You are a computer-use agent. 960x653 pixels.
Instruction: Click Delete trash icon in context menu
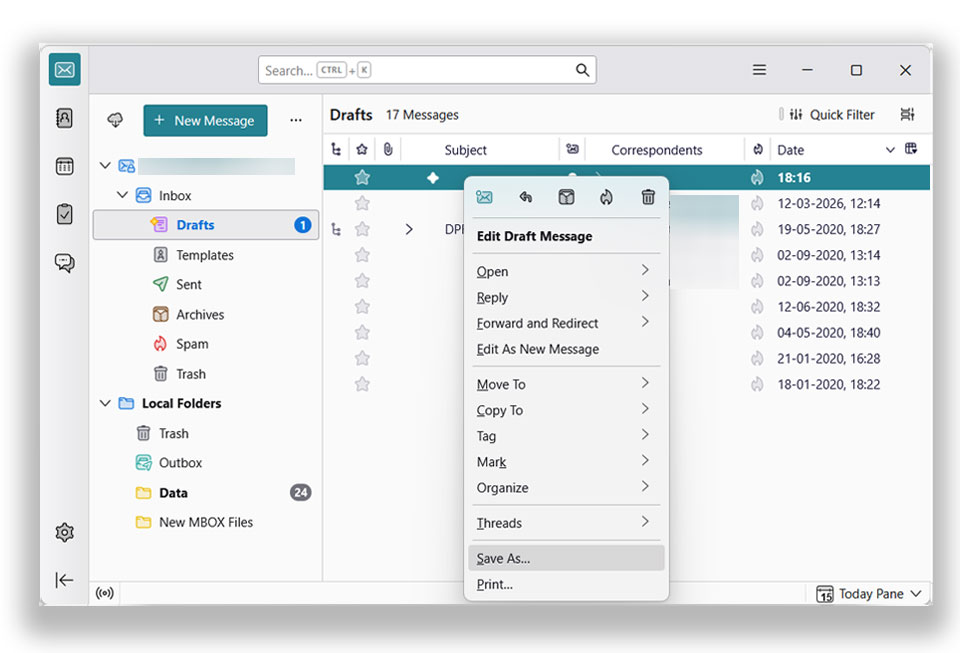pyautogui.click(x=648, y=197)
